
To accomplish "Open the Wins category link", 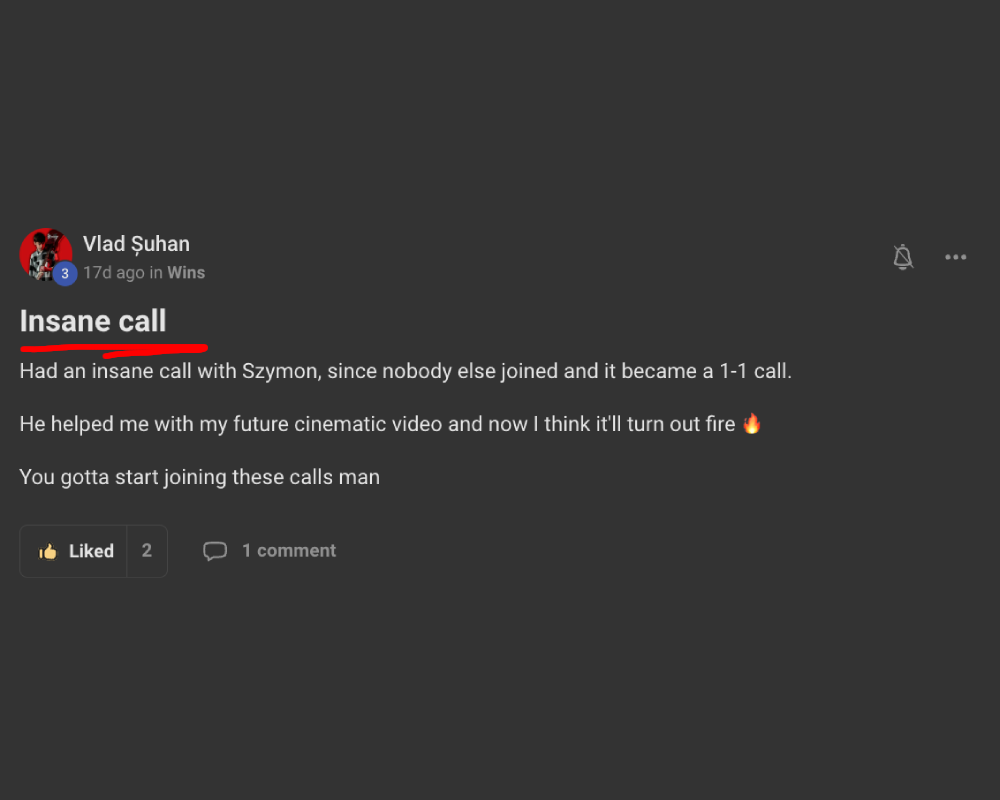I will click(186, 273).
